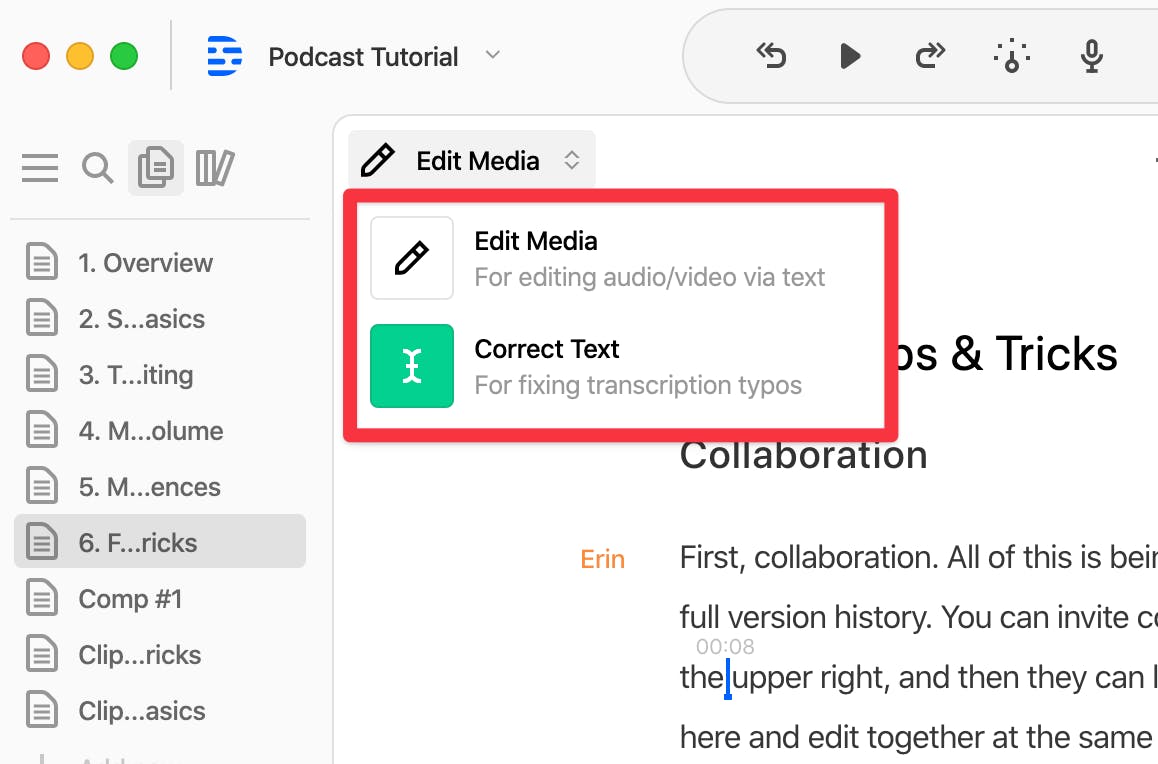Viewport: 1158px width, 764px height.
Task: Click the pencil icon beside Edit Media
Action: 412,258
